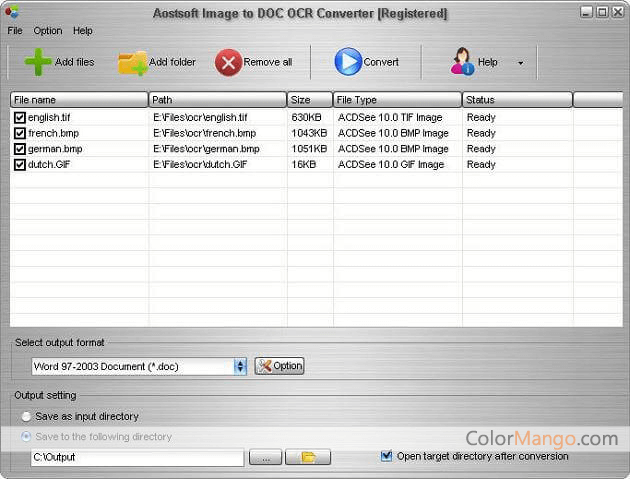Select the dutch.GIF file name

click(49, 164)
